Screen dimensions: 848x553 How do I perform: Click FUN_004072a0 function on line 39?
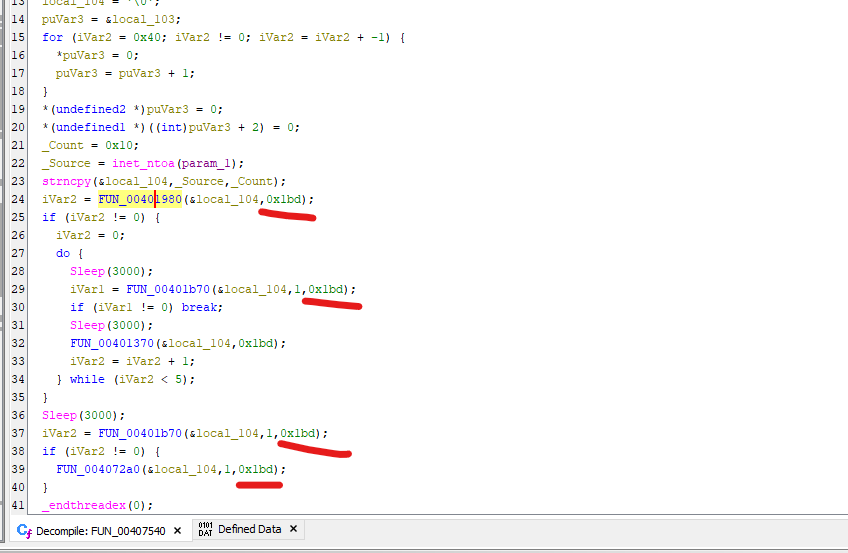pos(97,469)
